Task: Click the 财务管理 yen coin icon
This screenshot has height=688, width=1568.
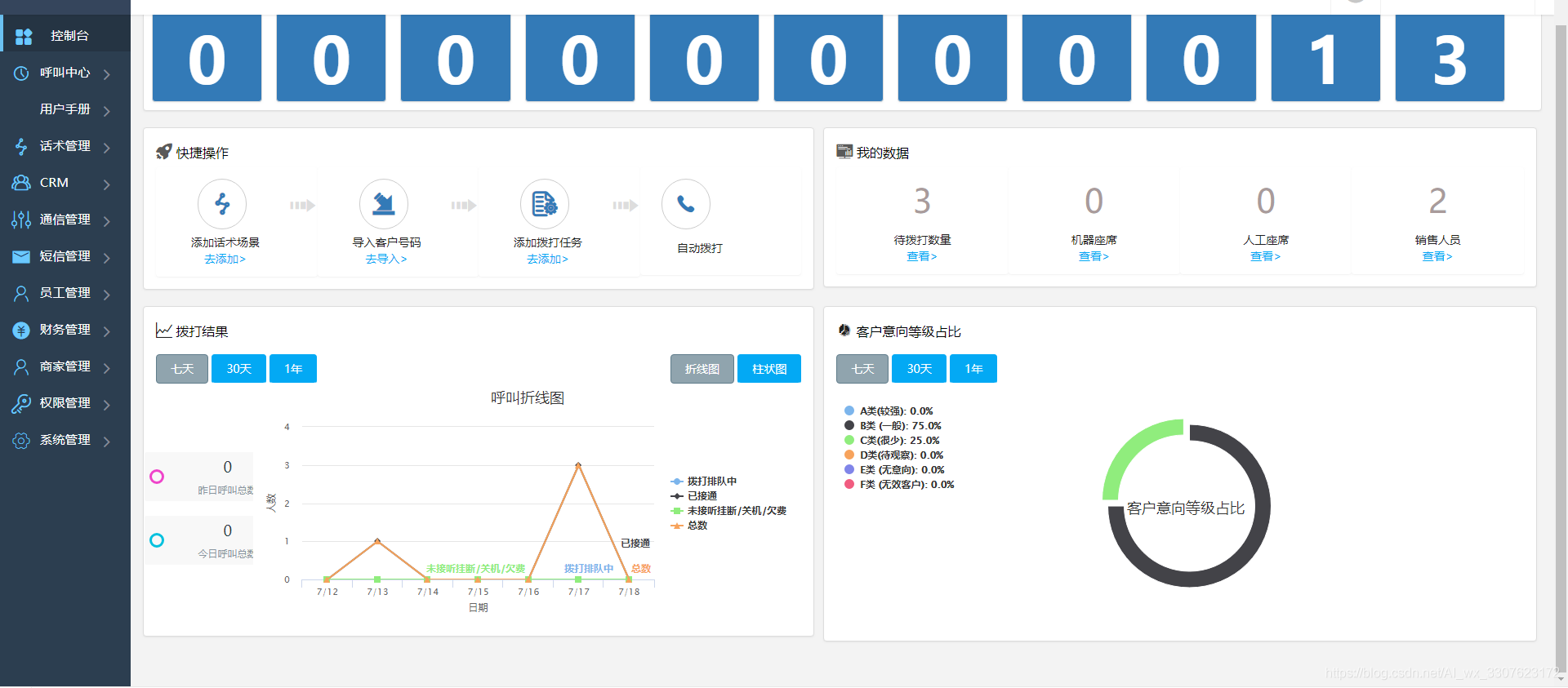Action: click(x=21, y=330)
